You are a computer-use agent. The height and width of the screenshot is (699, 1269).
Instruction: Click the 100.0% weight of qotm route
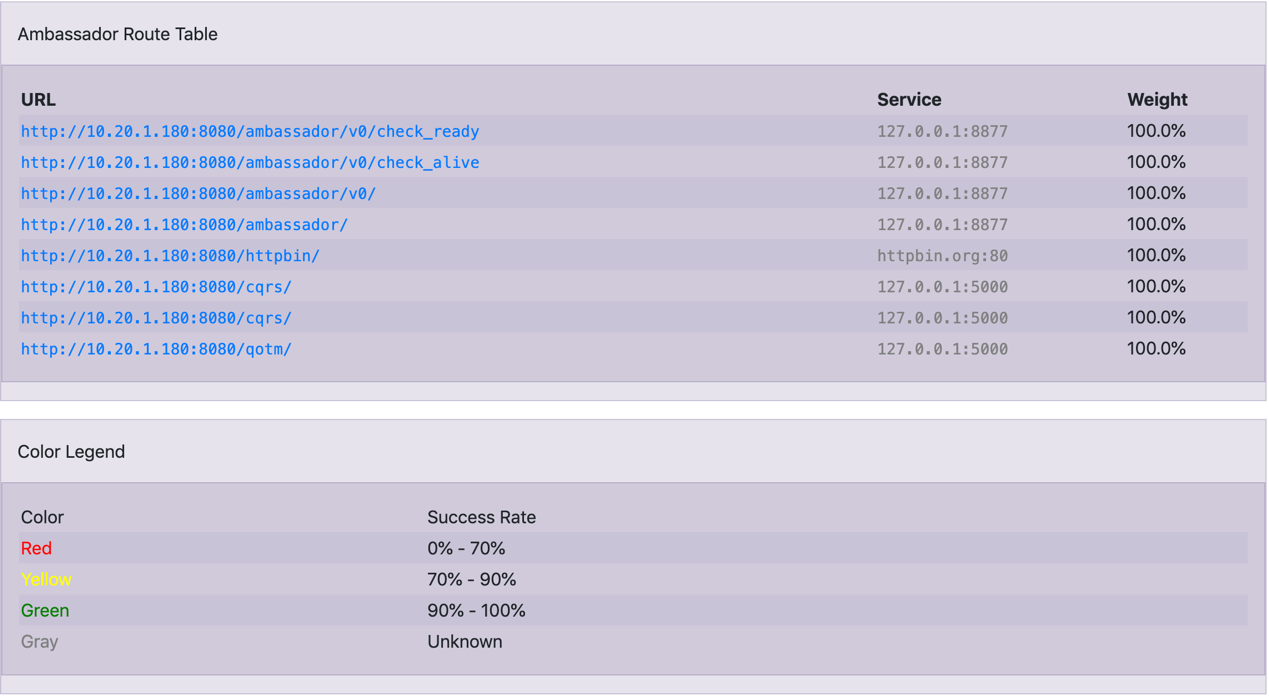pyautogui.click(x=1156, y=348)
